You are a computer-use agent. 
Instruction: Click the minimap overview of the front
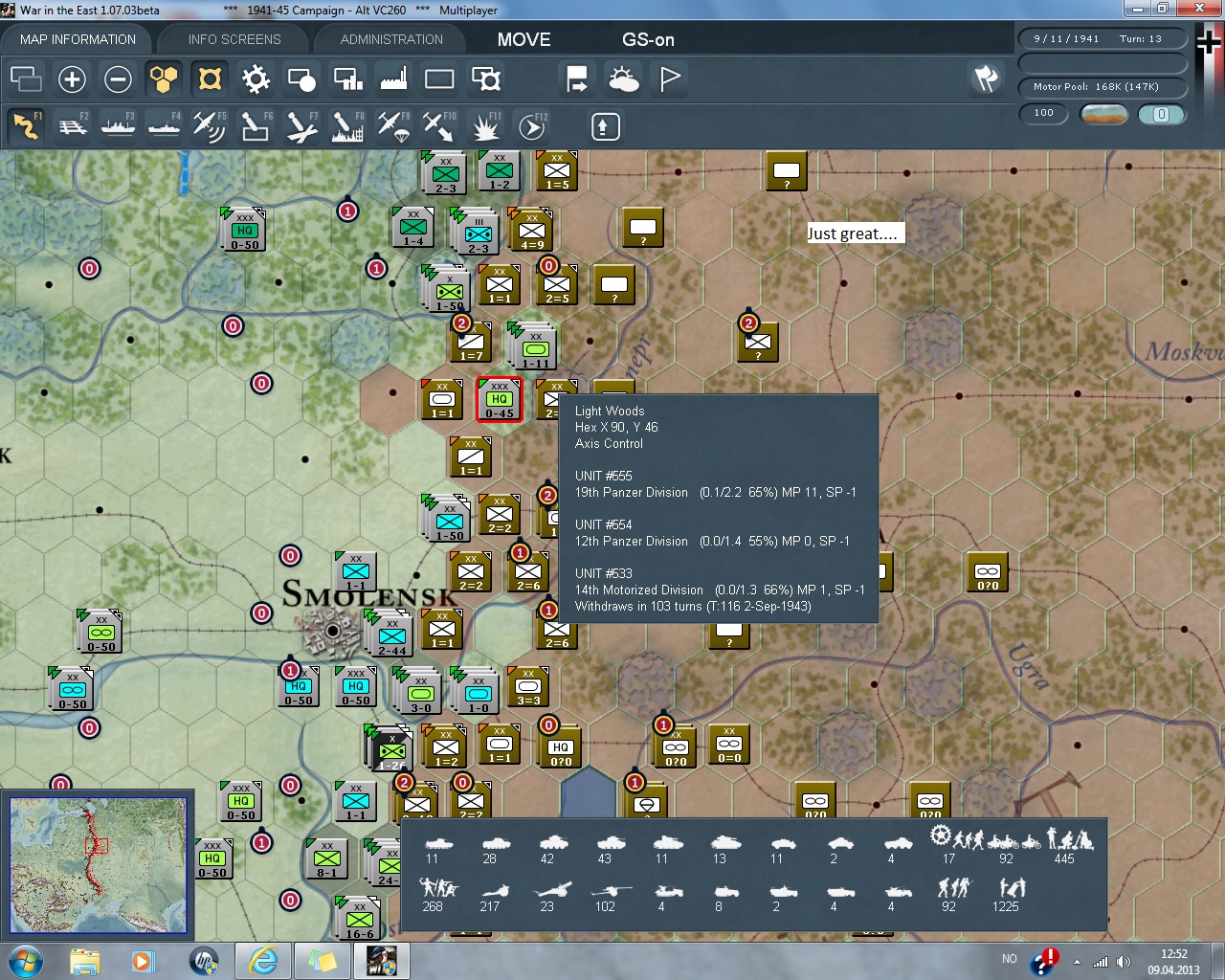point(98,865)
